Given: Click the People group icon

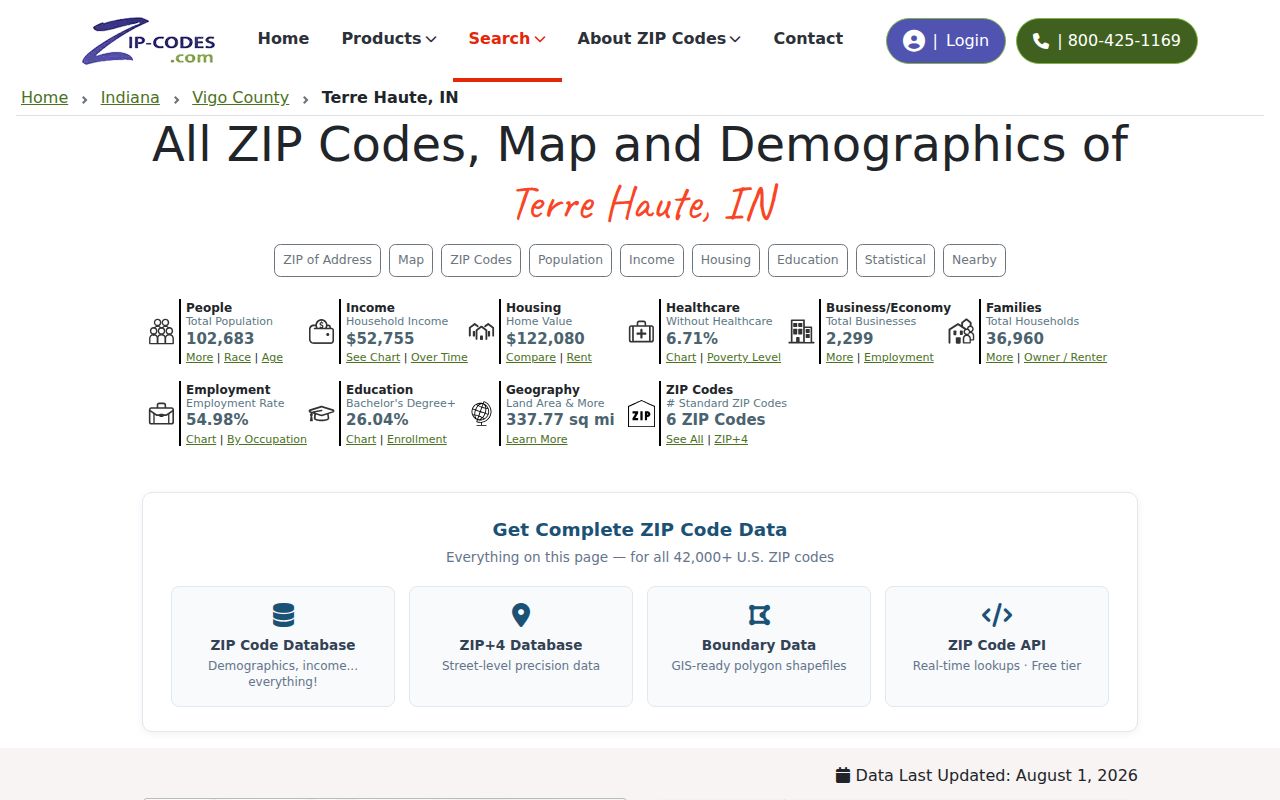Looking at the screenshot, I should point(161,332).
